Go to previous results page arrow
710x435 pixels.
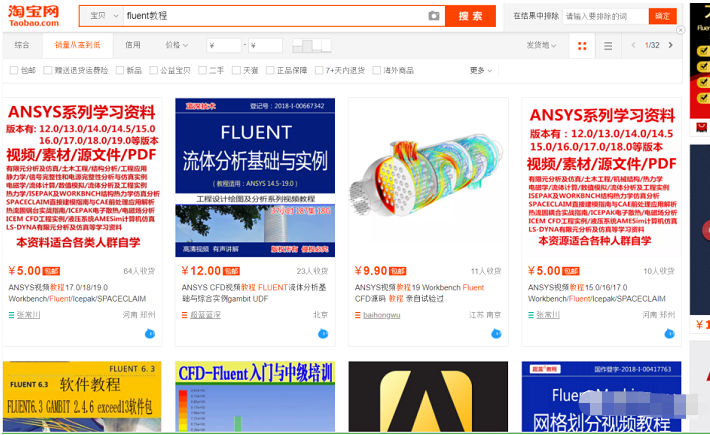click(633, 45)
